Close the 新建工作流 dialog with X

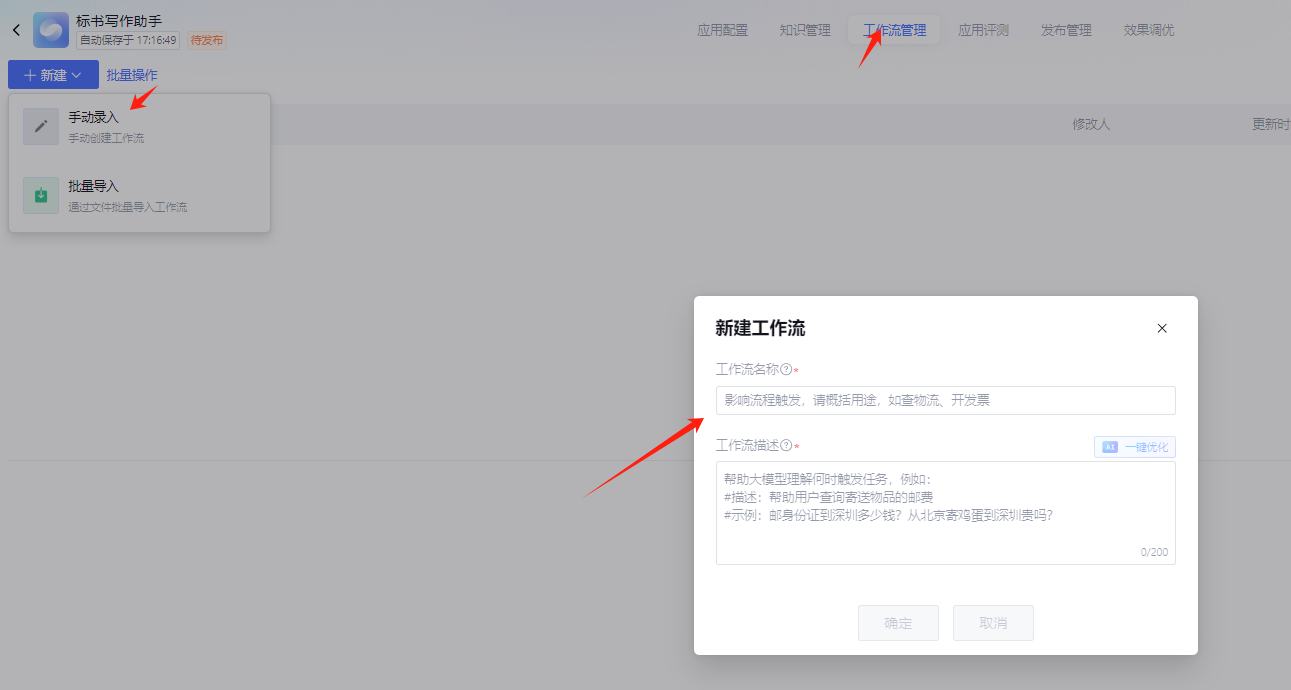tap(1162, 328)
